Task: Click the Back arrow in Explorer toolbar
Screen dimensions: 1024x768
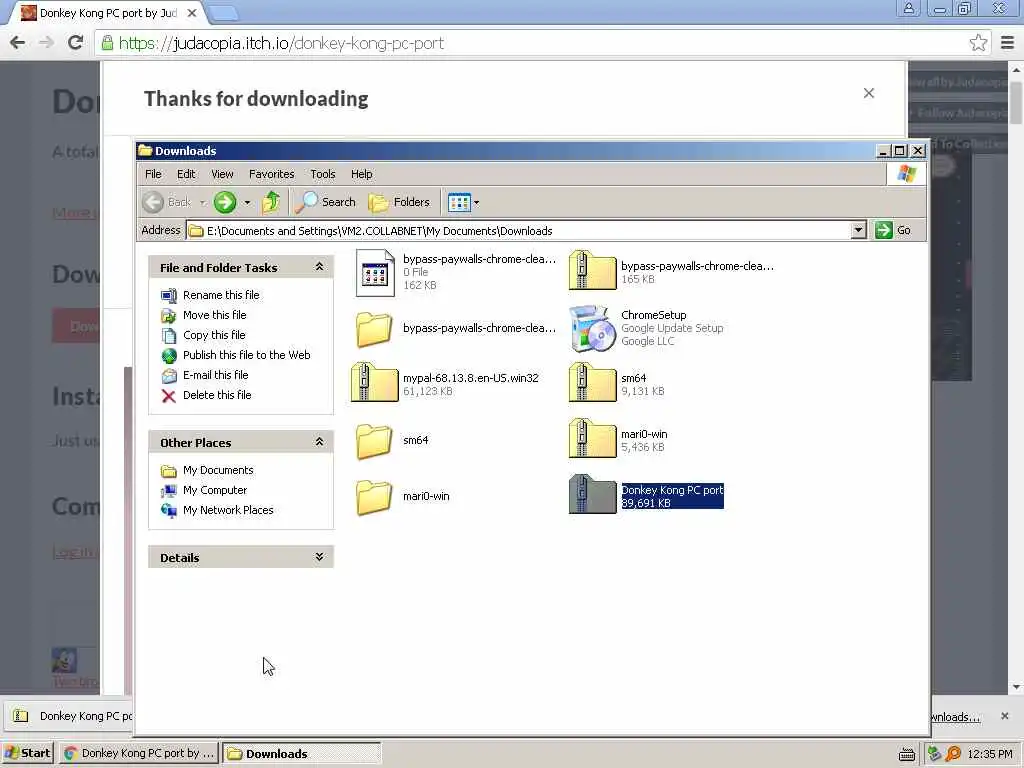Action: coord(153,202)
